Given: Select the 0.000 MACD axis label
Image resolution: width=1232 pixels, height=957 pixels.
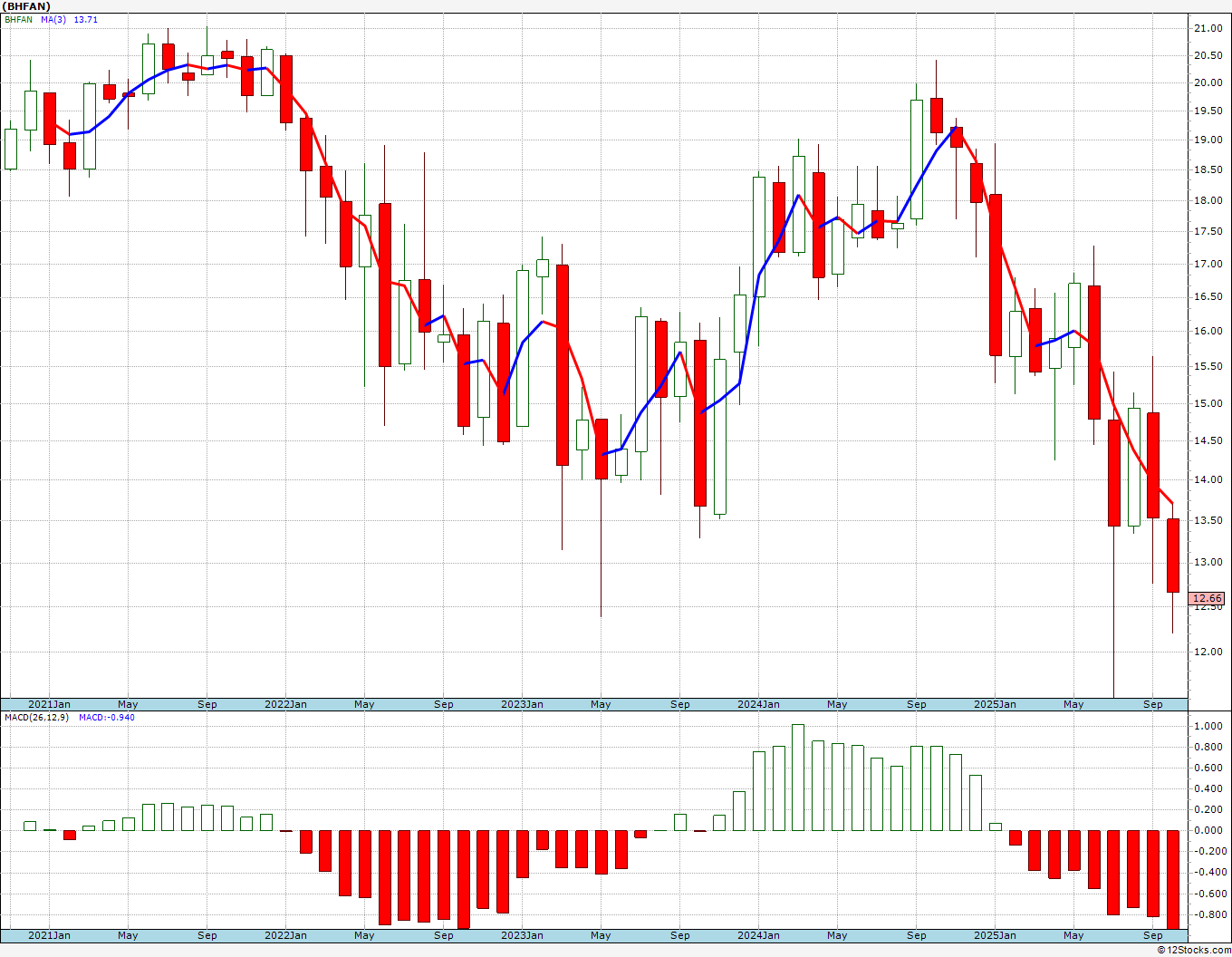Looking at the screenshot, I should pos(1208,831).
